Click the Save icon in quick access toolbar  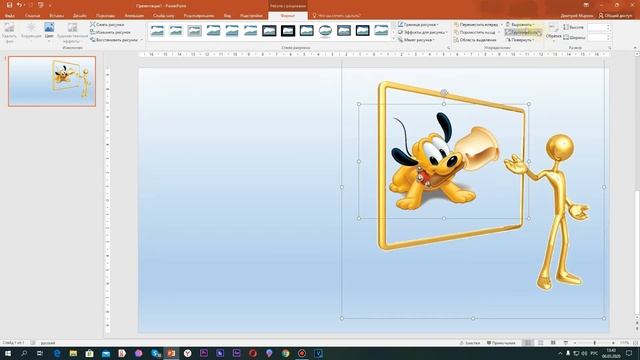tap(9, 5)
